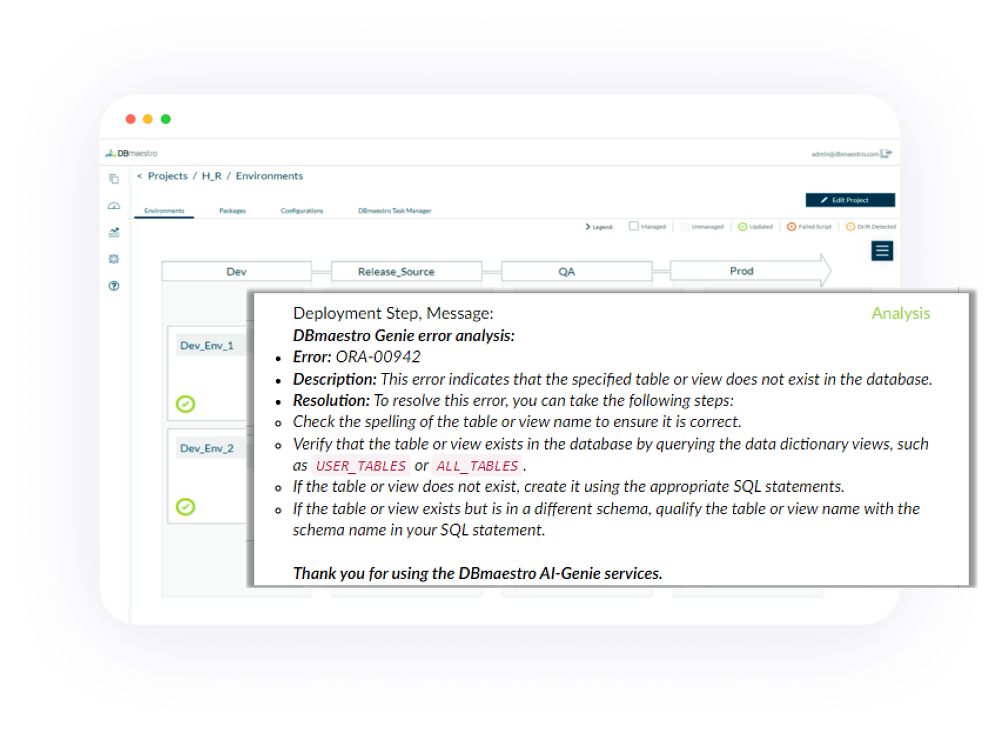Go back using the breadcrumb back arrow
The image size is (1000, 730).
pyautogui.click(x=139, y=176)
